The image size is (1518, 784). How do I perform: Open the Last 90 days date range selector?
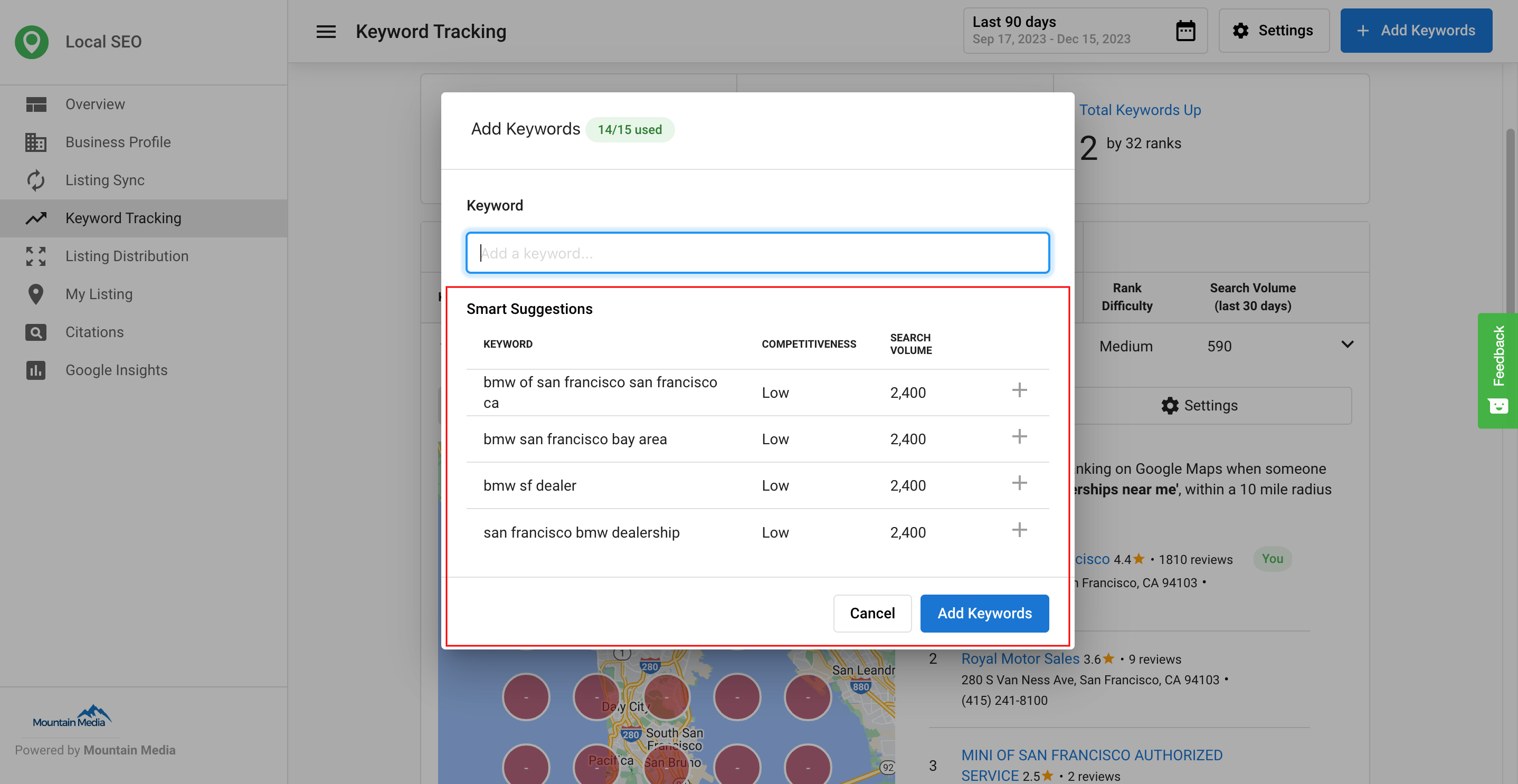click(x=1055, y=30)
